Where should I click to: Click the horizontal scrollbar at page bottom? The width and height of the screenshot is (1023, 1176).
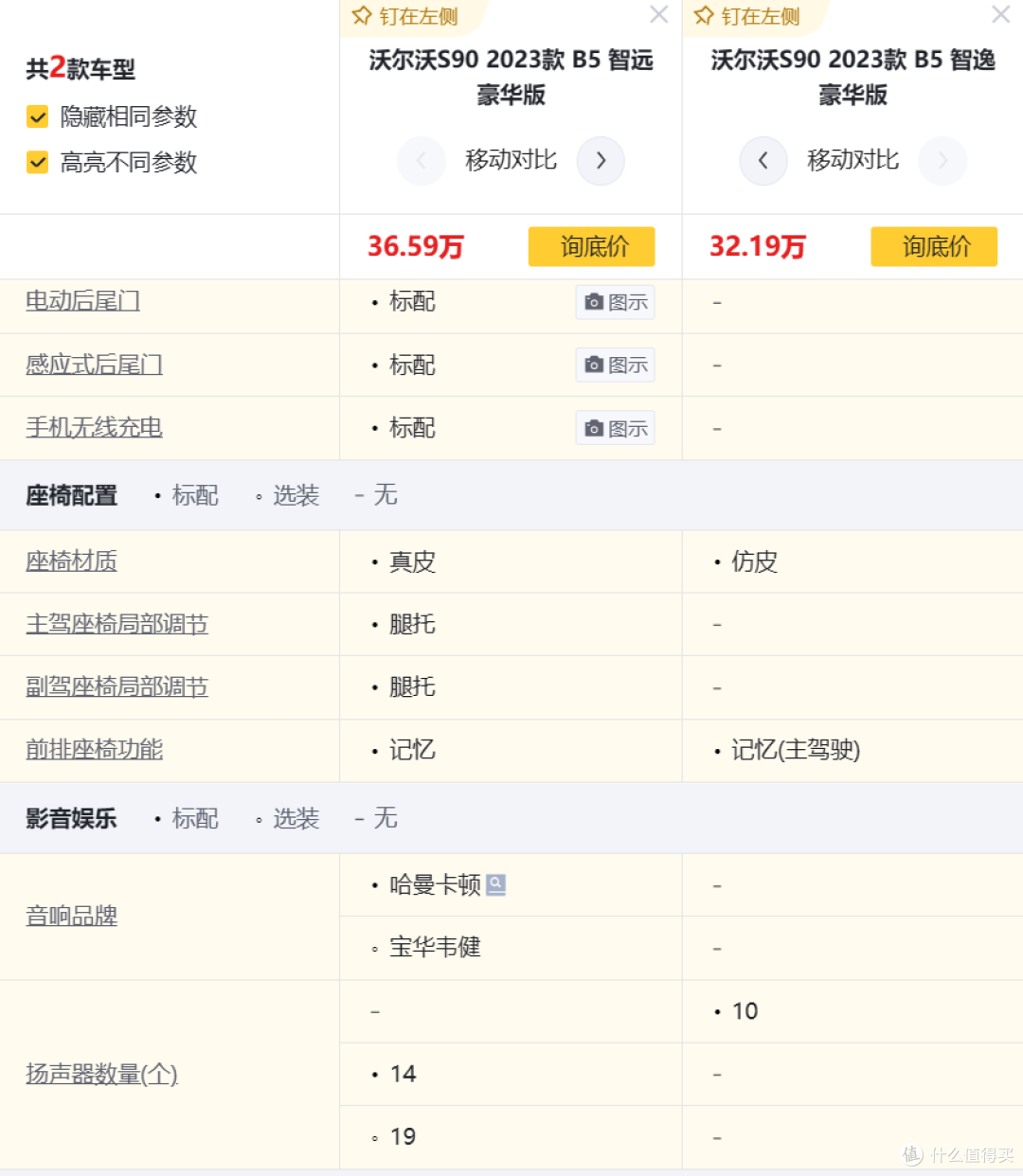coord(511,1172)
